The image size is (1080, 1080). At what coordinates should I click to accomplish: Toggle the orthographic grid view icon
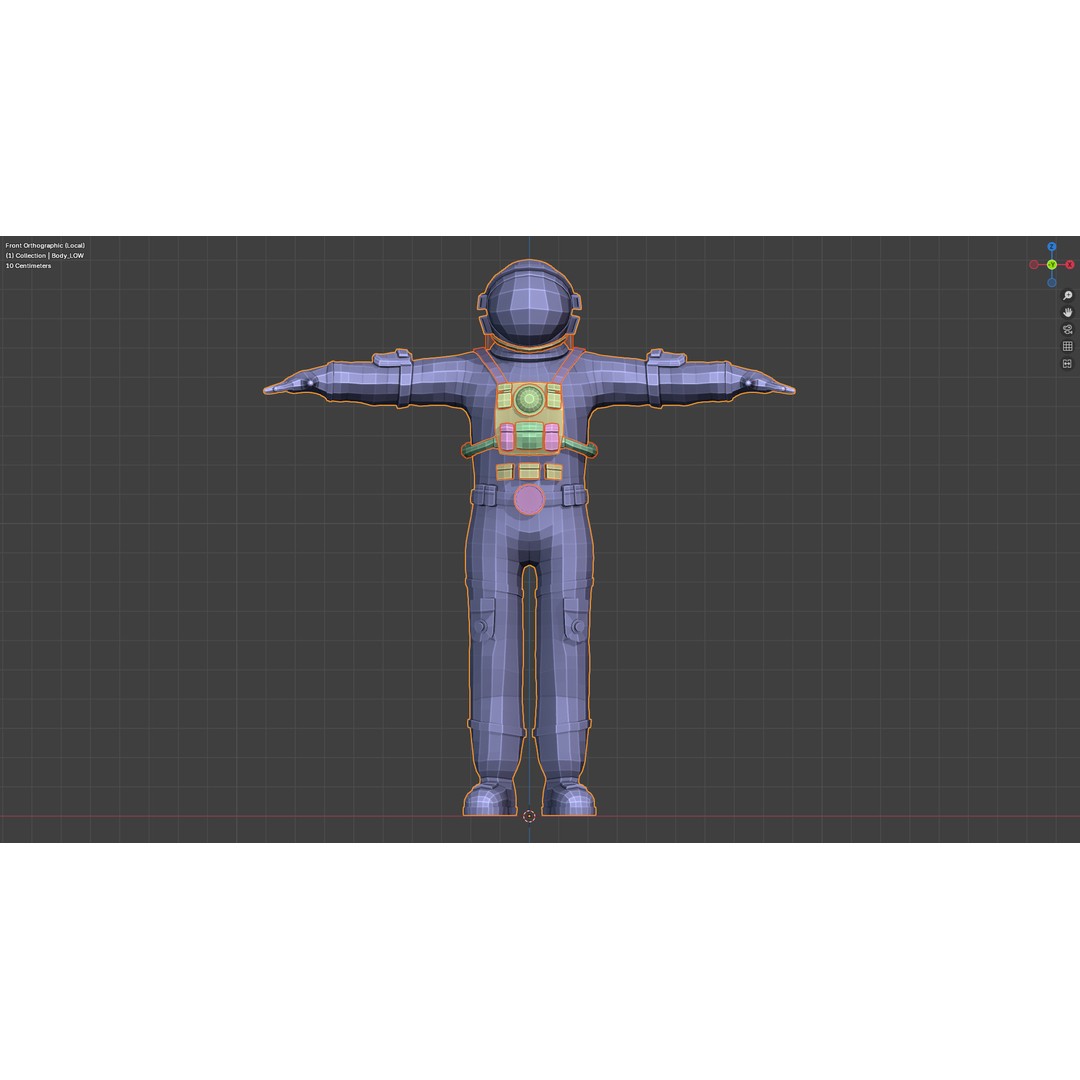click(x=1068, y=346)
